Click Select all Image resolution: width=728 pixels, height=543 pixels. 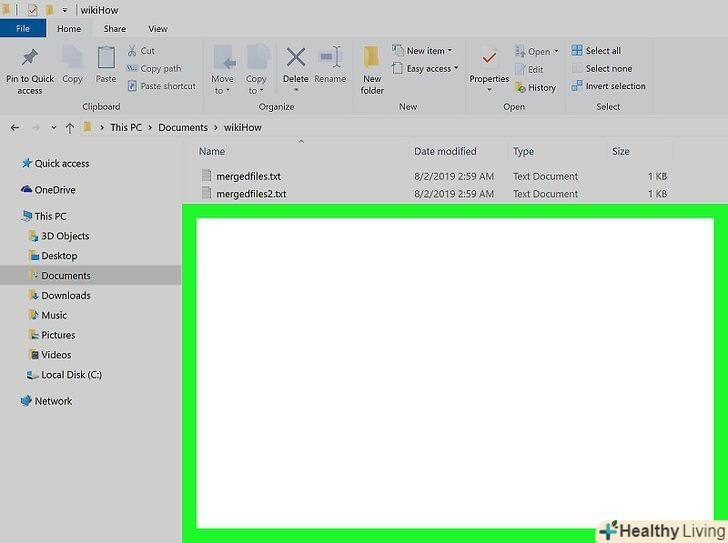click(x=596, y=51)
